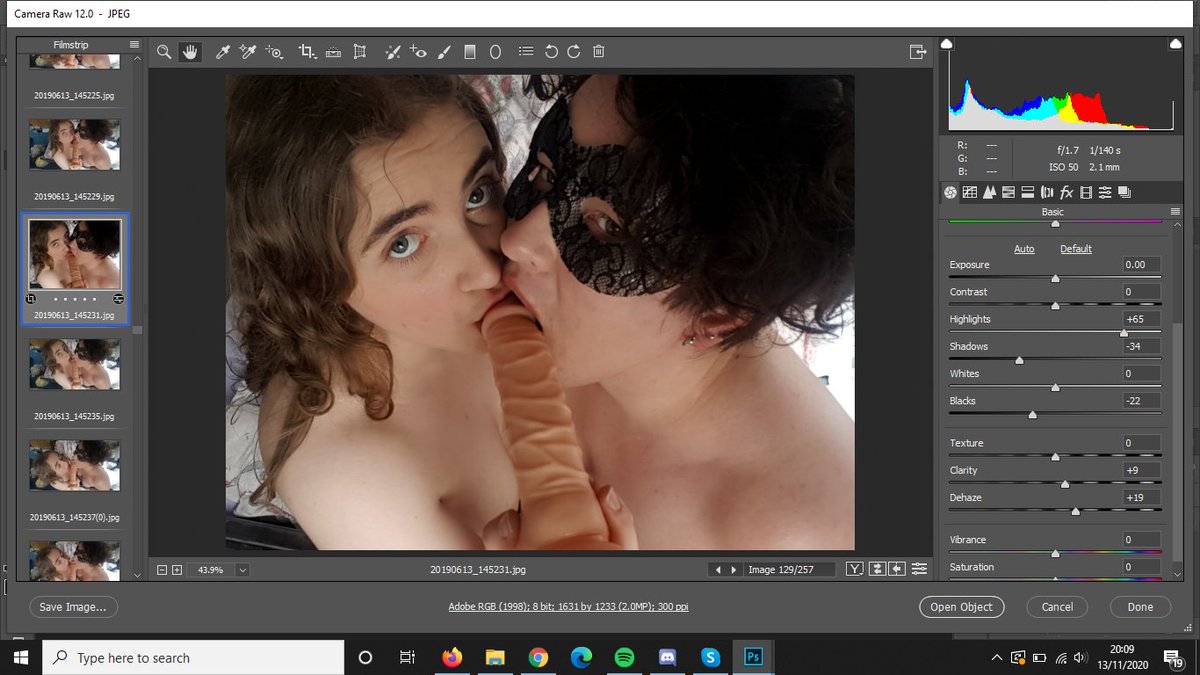Click the Default tone link

pos(1076,249)
